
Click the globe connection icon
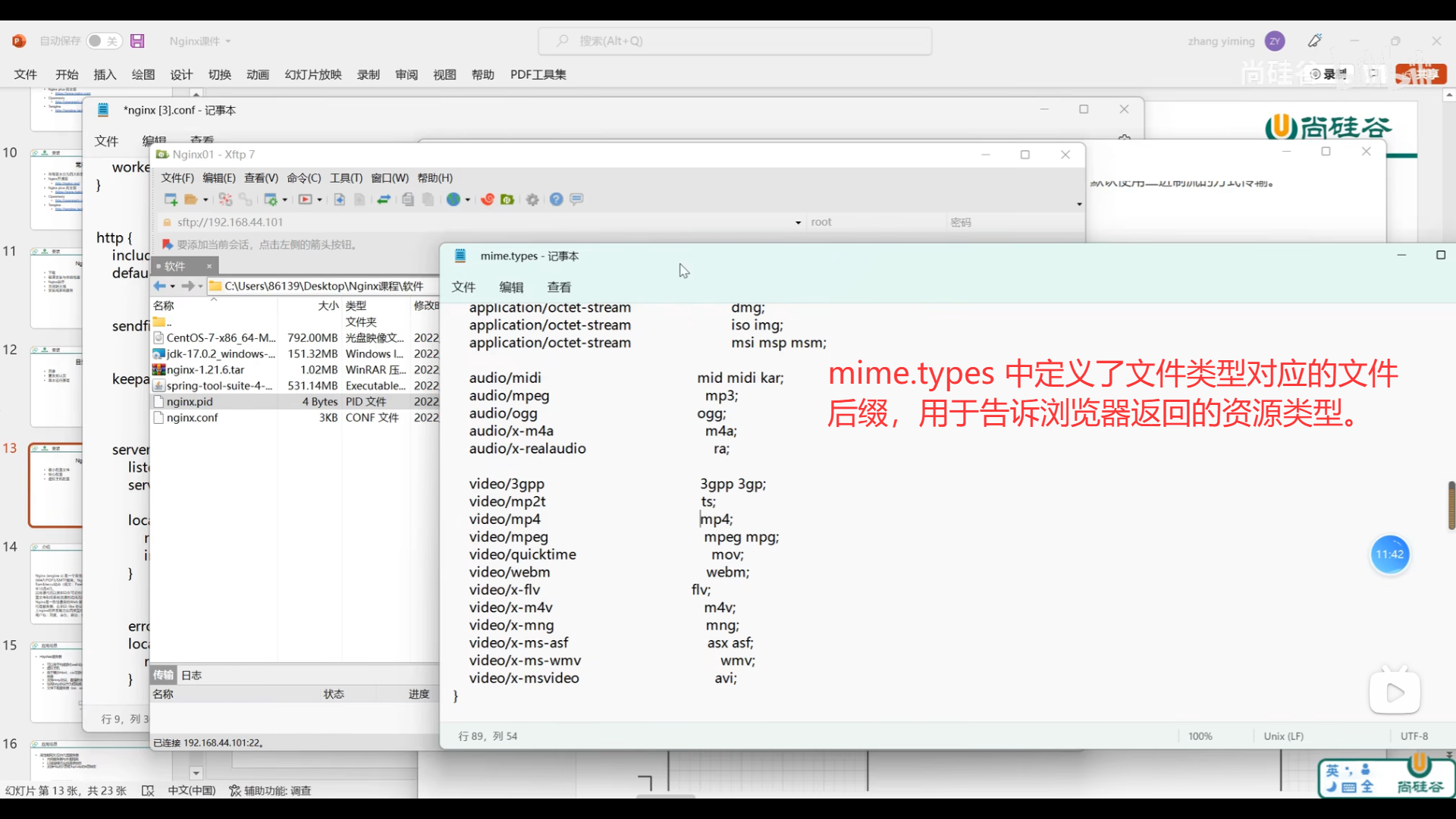[x=453, y=199]
